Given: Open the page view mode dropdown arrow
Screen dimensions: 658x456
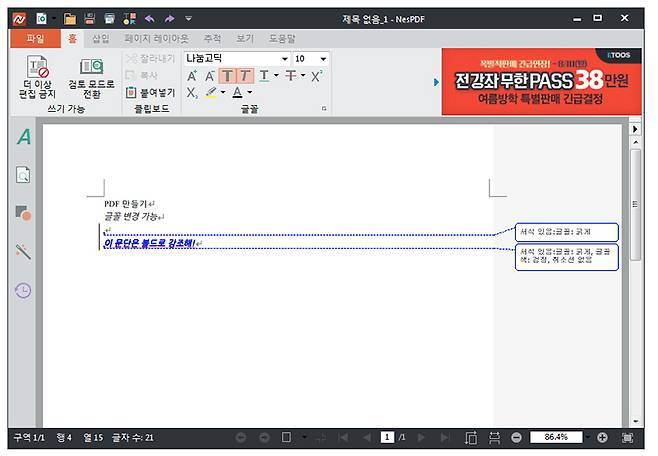Looking at the screenshot, I should pos(304,438).
